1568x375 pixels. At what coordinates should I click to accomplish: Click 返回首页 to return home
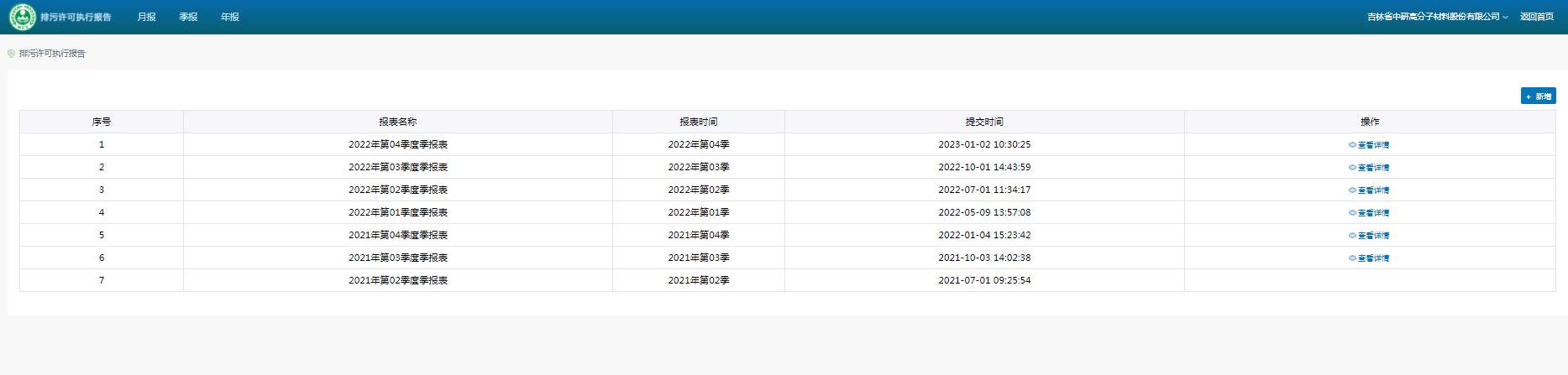click(1536, 17)
